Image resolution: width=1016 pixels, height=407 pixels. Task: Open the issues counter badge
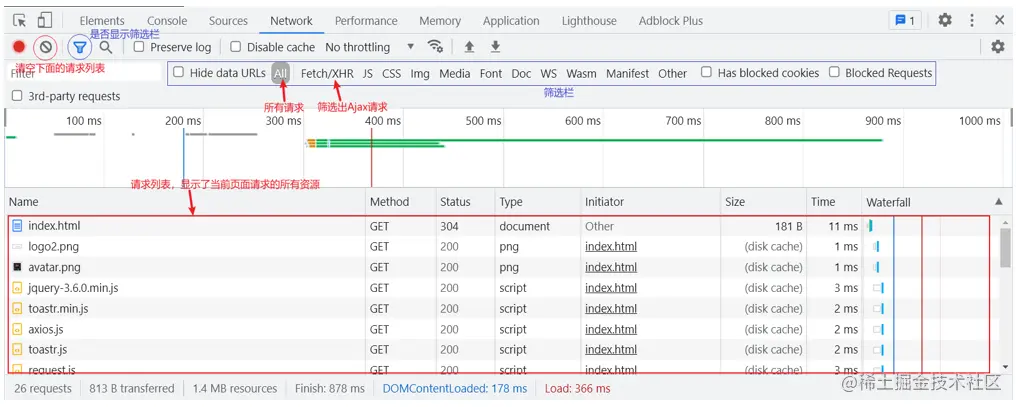point(905,21)
